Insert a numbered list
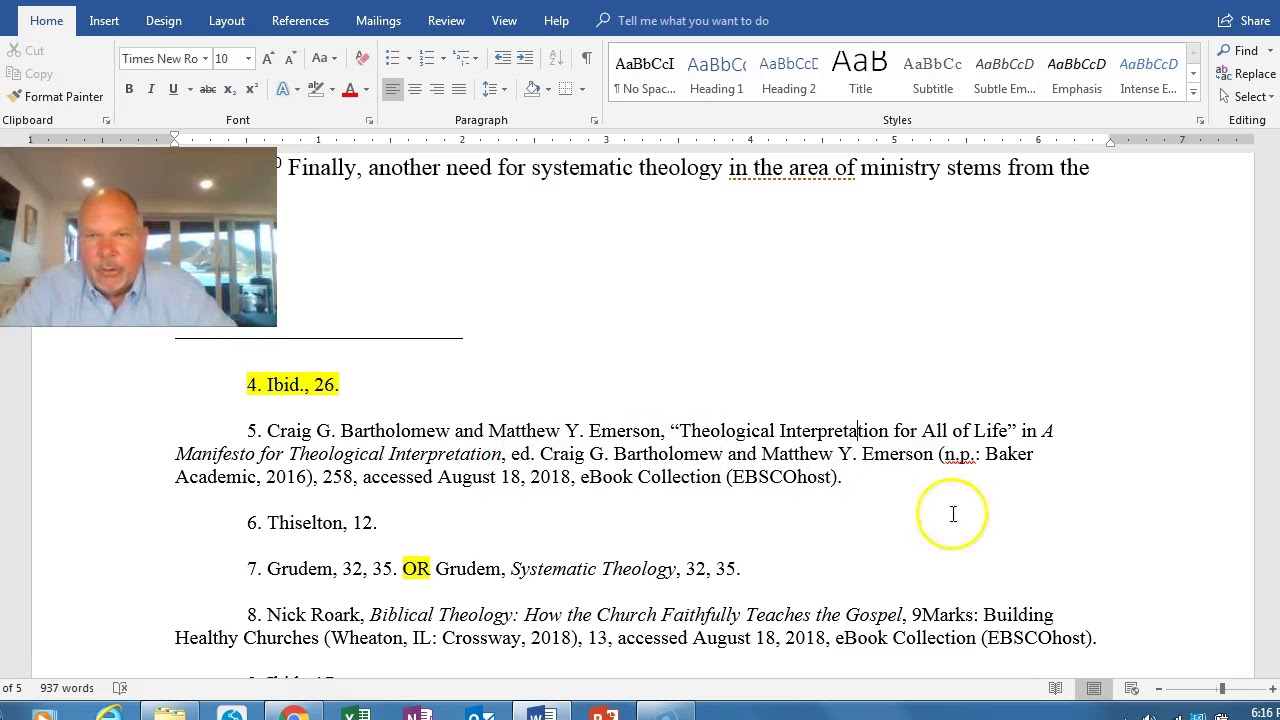This screenshot has width=1280, height=720. (427, 58)
